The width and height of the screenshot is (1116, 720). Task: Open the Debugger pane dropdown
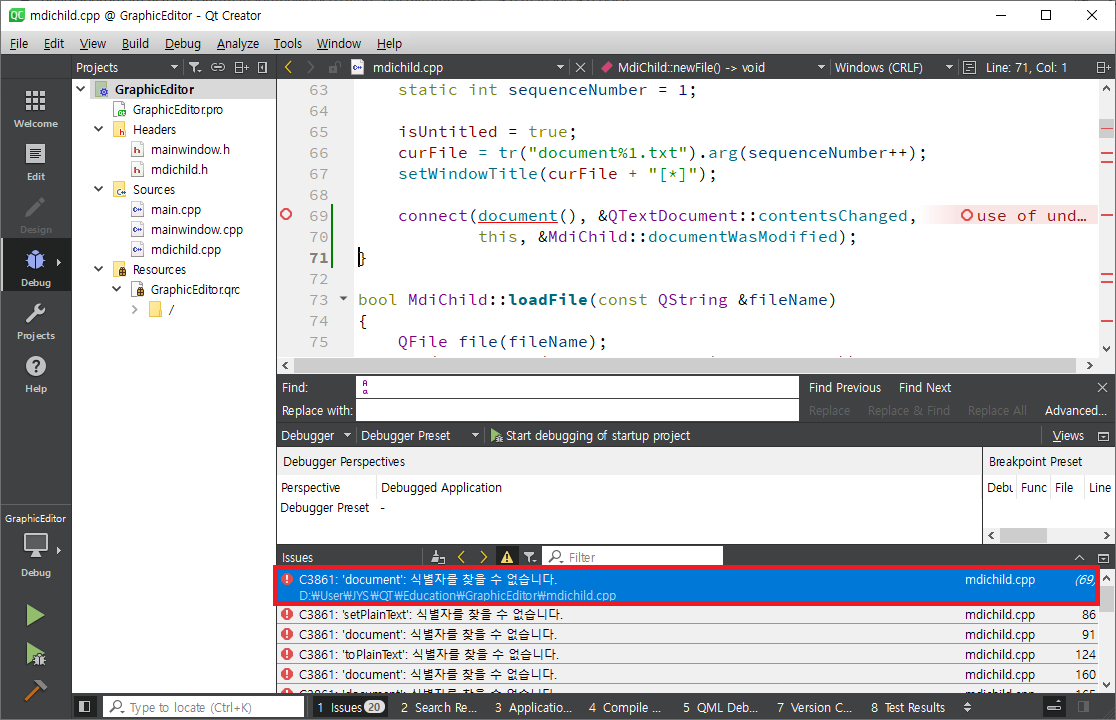click(x=316, y=435)
